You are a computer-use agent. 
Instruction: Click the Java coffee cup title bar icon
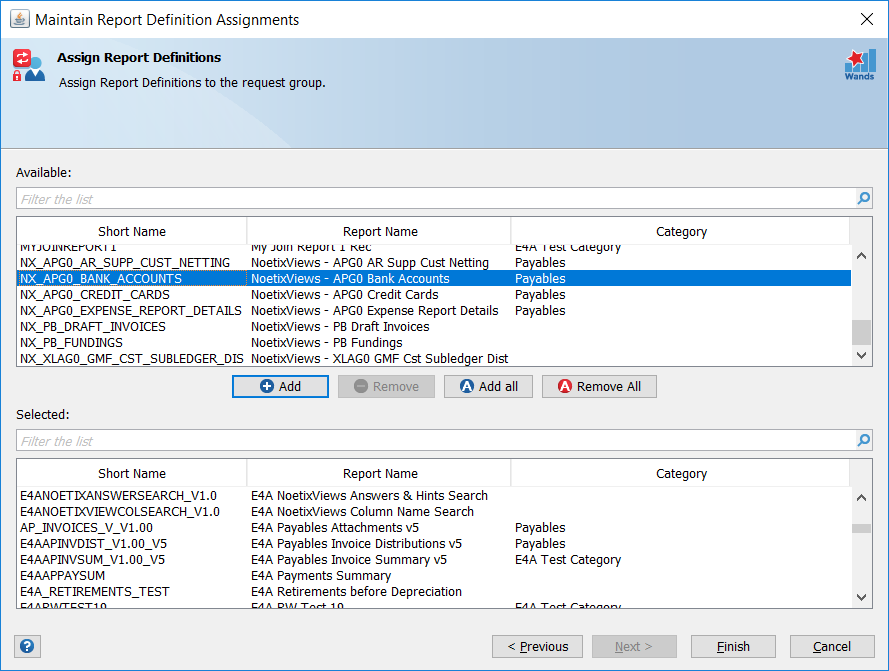(x=19, y=18)
